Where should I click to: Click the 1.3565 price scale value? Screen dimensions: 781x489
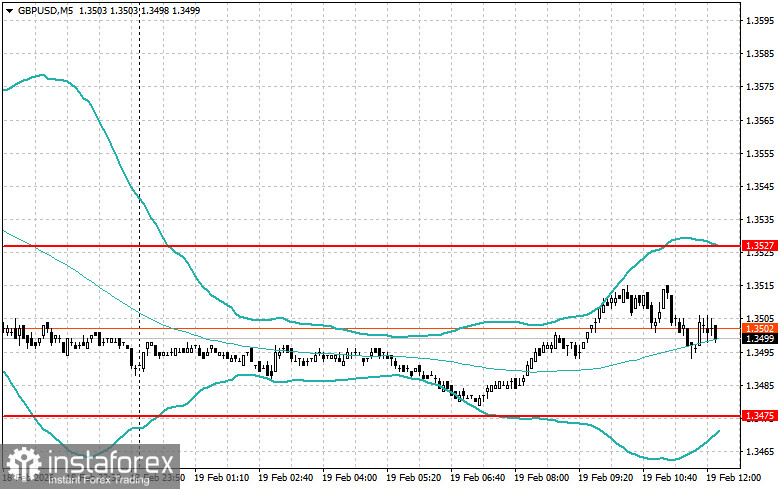[x=760, y=121]
